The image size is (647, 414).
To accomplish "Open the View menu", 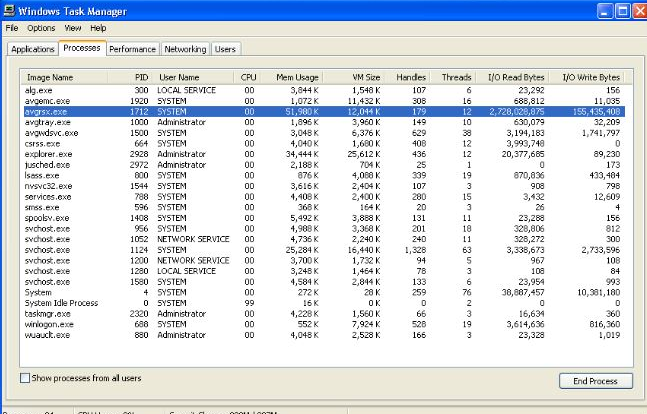I will click(x=73, y=28).
